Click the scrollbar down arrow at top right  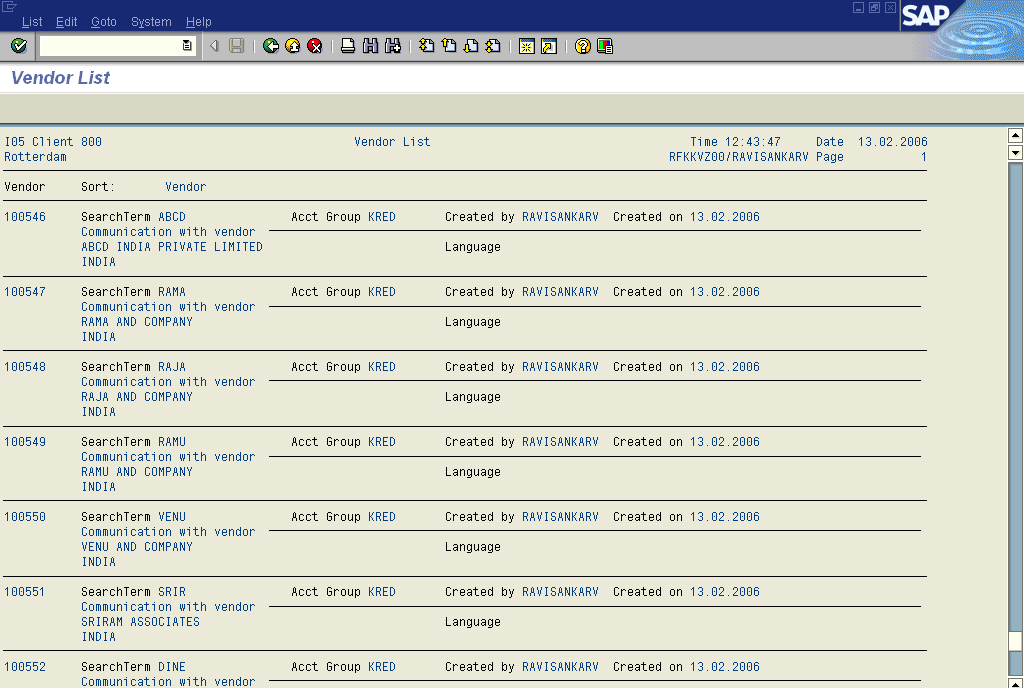point(1015,153)
